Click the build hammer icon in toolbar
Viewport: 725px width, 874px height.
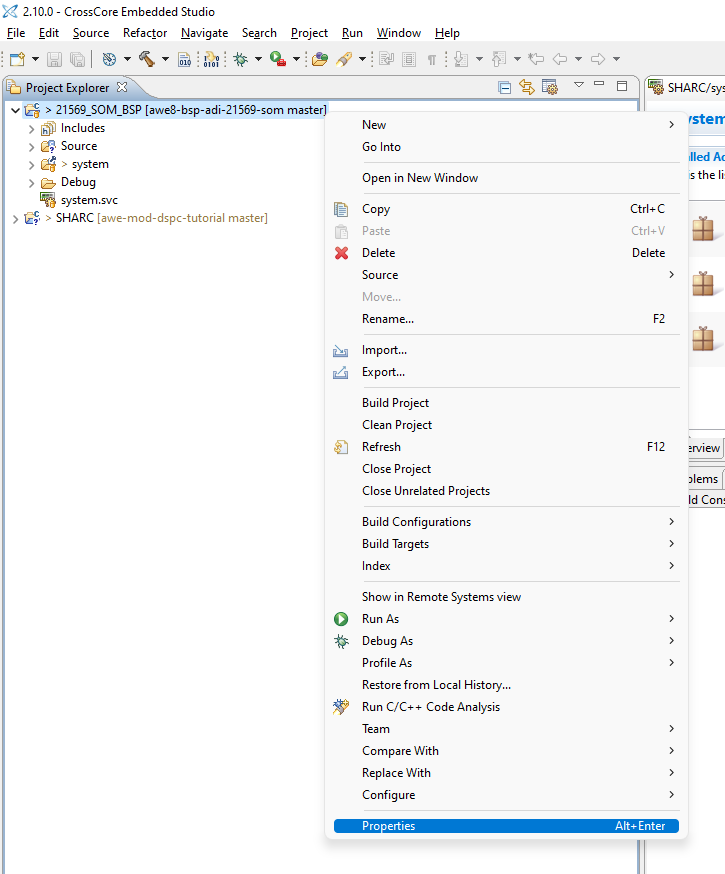[x=146, y=59]
